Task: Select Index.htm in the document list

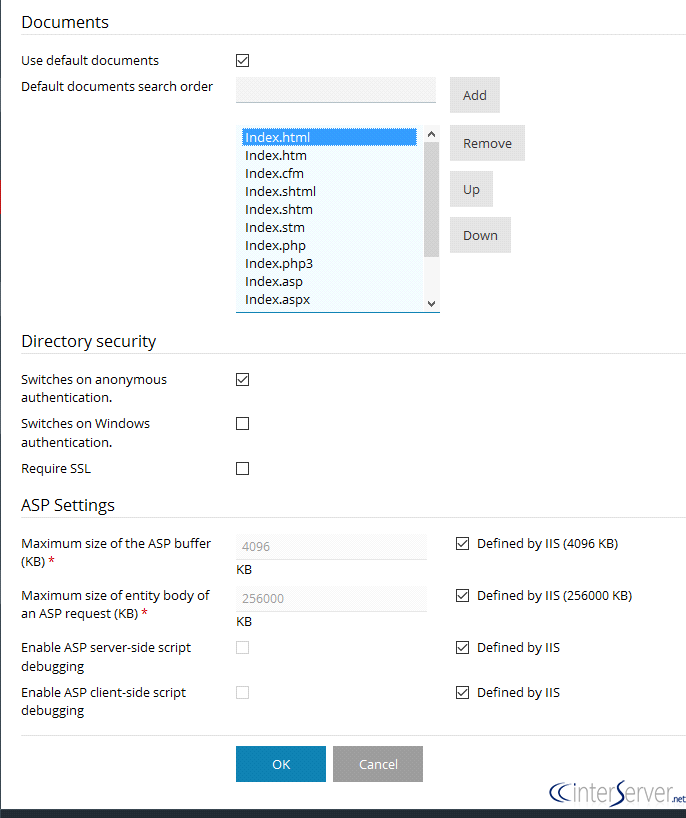Action: click(x=330, y=155)
